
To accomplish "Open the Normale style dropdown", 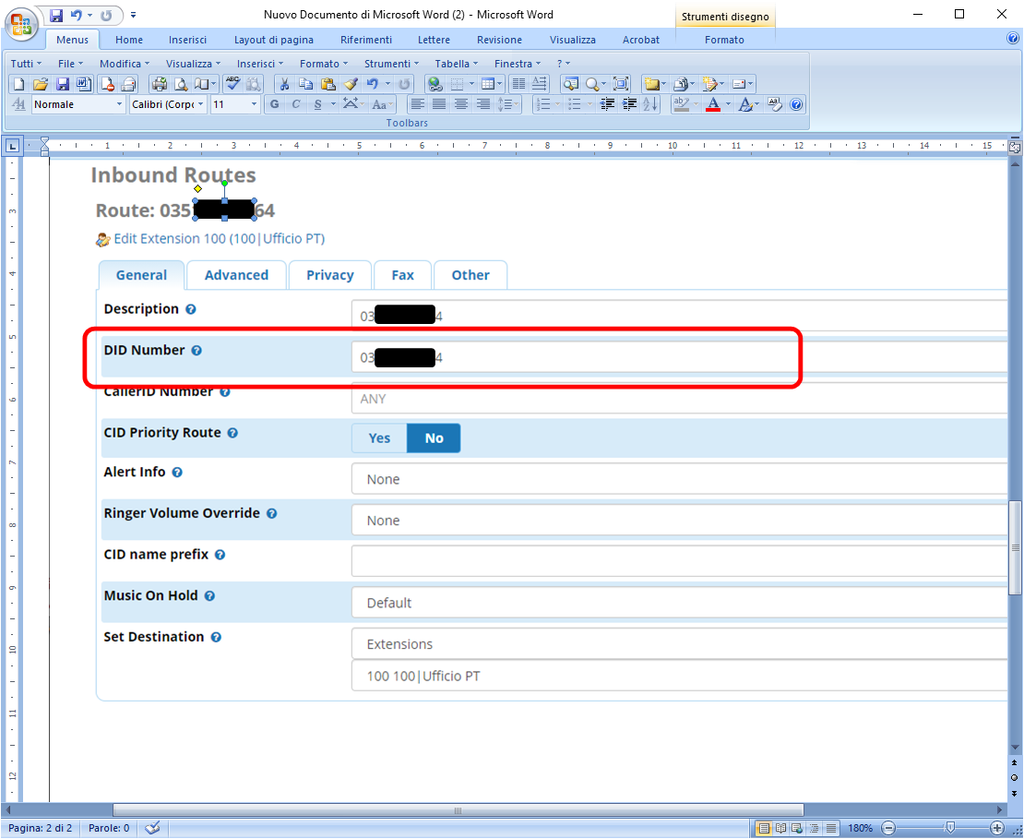I will coord(119,104).
